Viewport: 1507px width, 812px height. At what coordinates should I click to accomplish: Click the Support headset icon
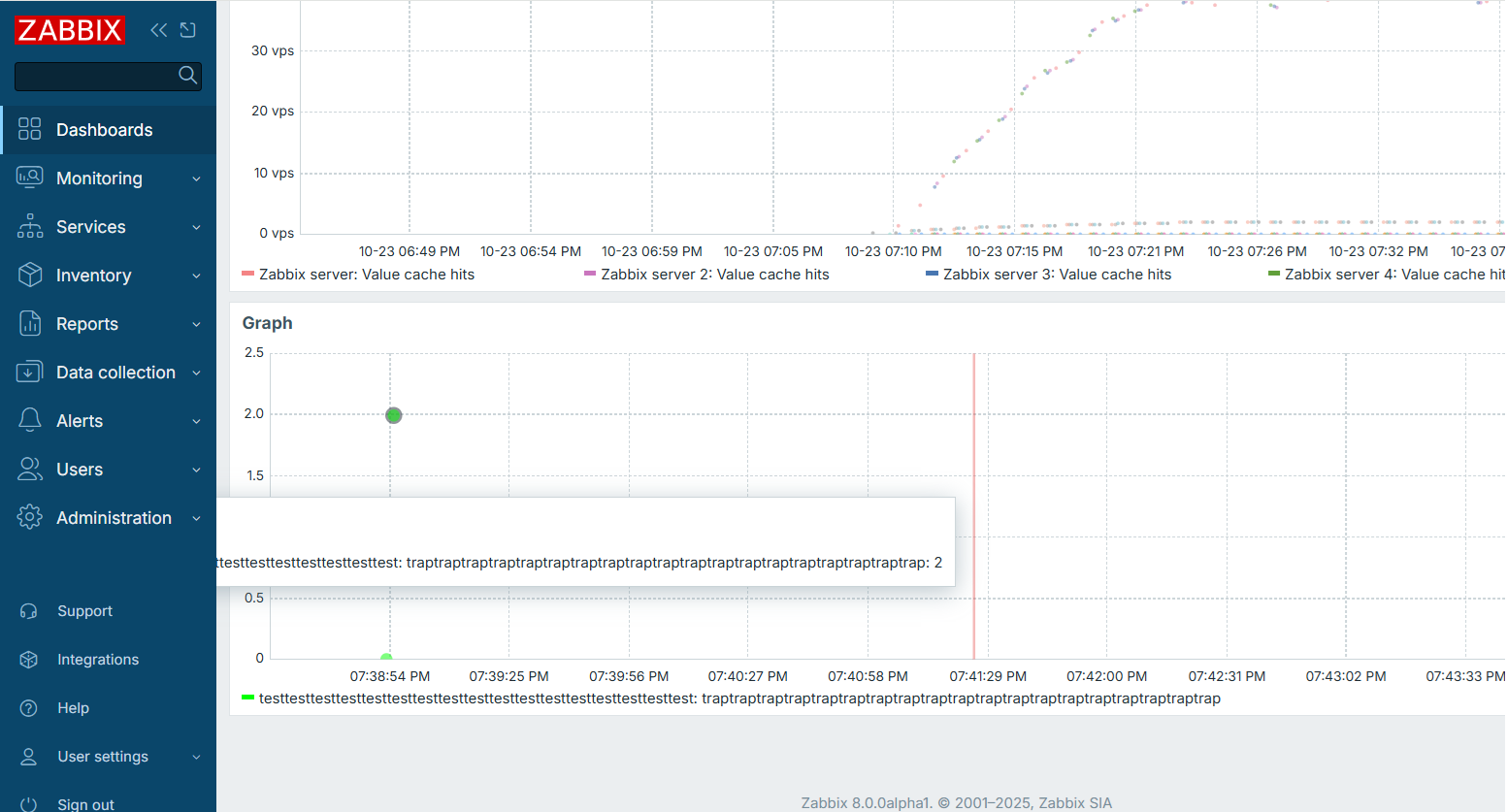pyautogui.click(x=29, y=611)
